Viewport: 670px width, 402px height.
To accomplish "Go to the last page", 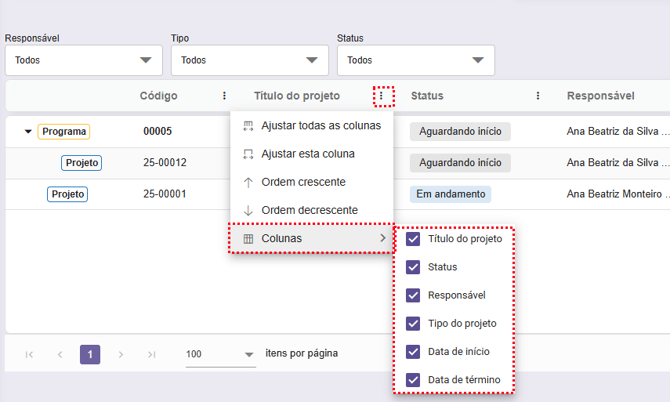I will coord(152,354).
